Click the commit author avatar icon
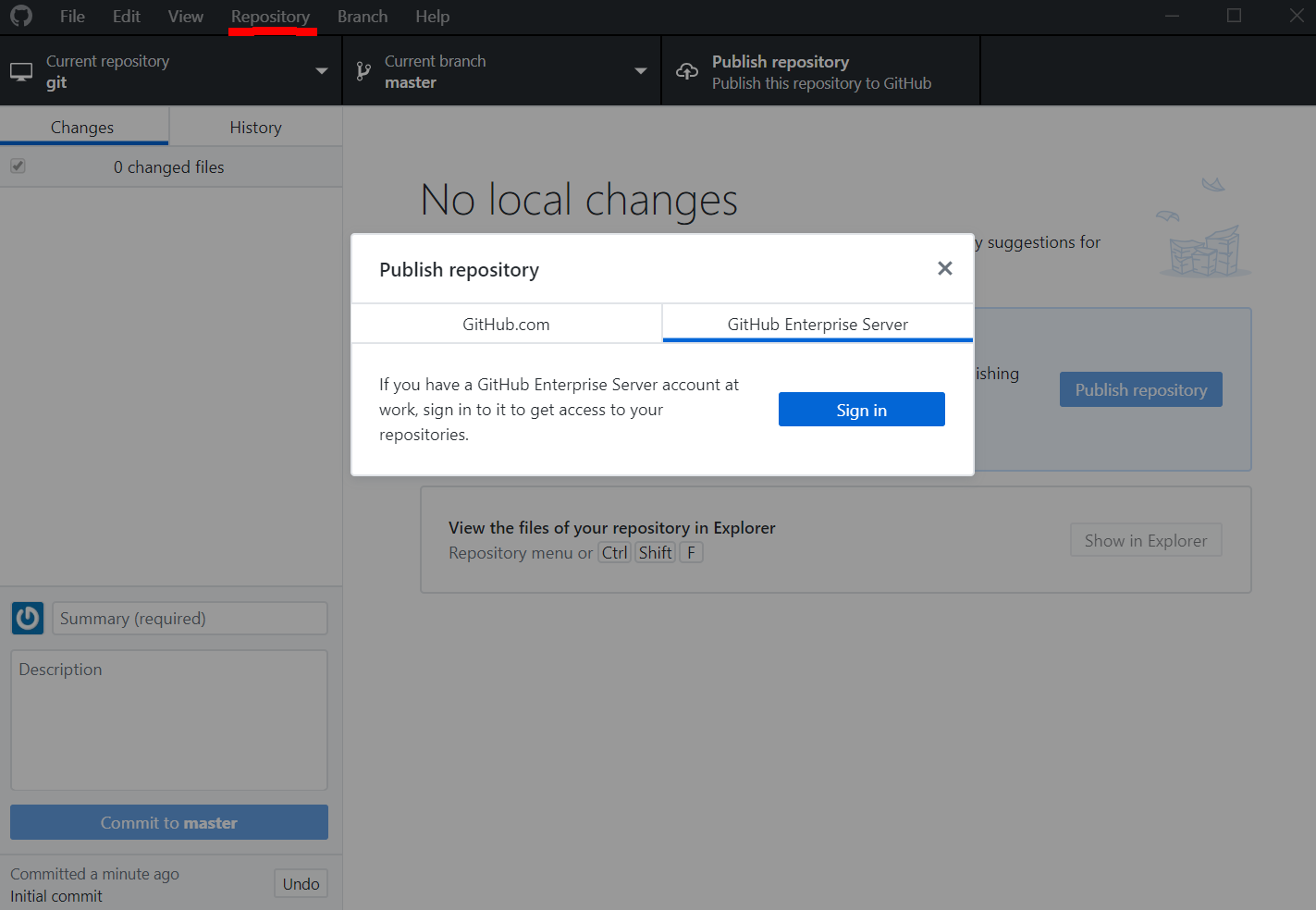This screenshot has width=1316, height=910. [x=28, y=618]
